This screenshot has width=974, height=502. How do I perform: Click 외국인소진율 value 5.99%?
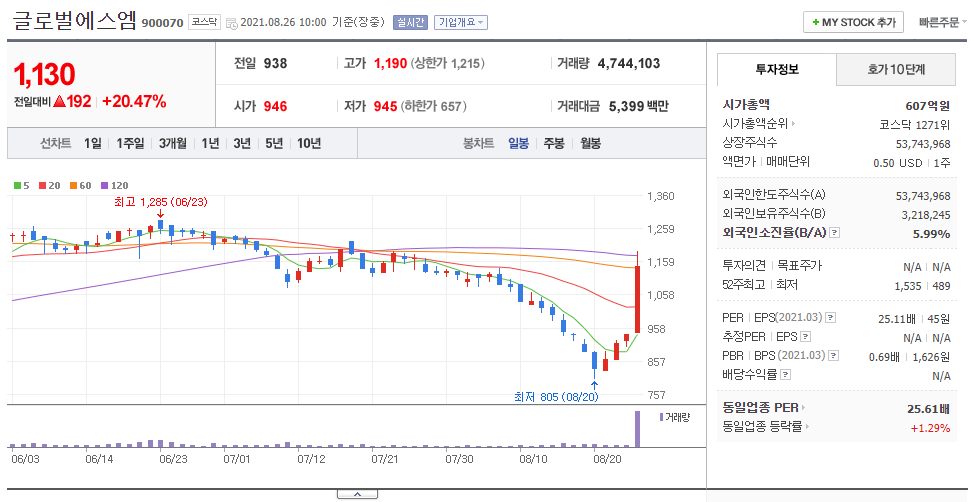[931, 234]
